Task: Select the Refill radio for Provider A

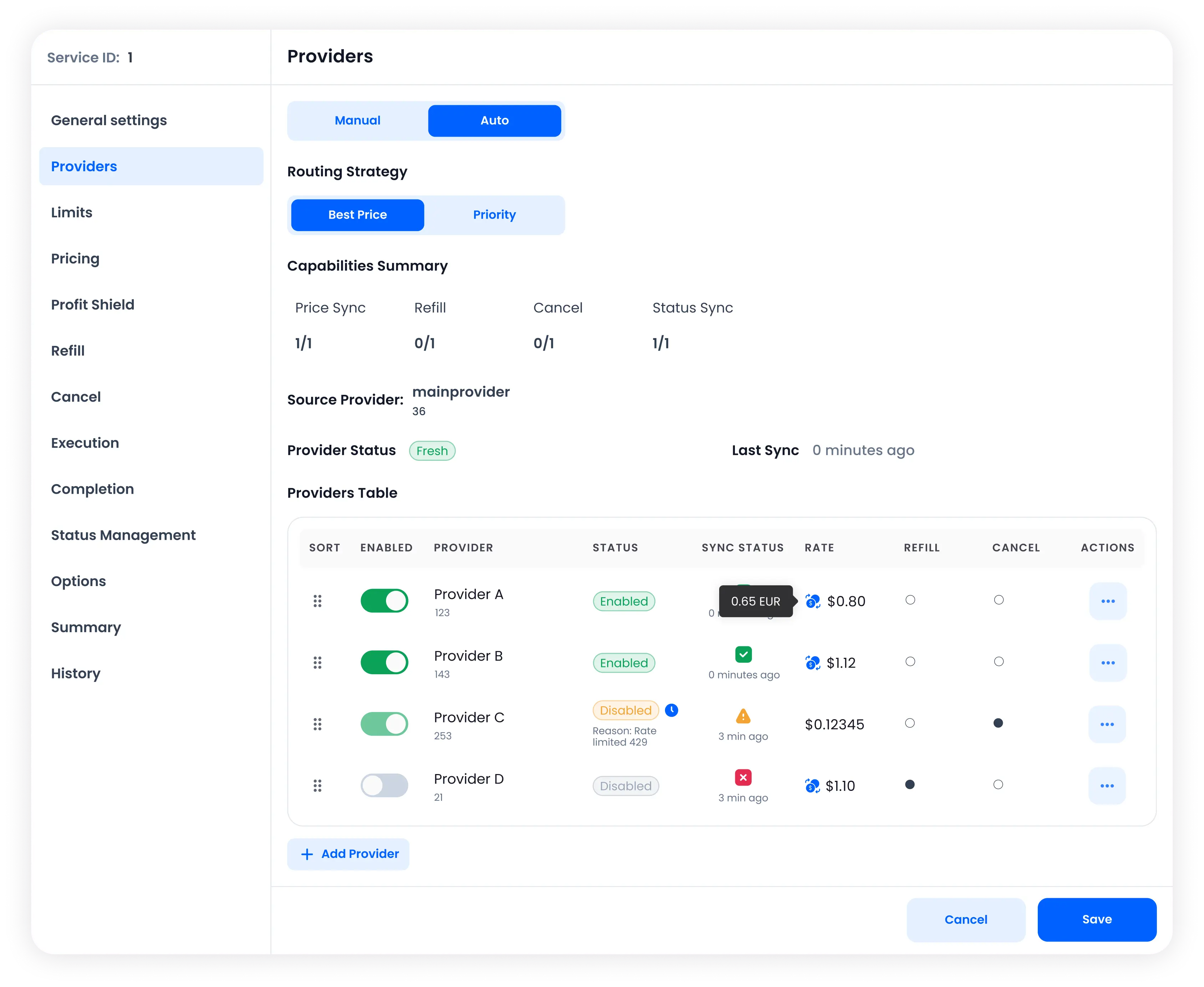Action: tap(910, 600)
